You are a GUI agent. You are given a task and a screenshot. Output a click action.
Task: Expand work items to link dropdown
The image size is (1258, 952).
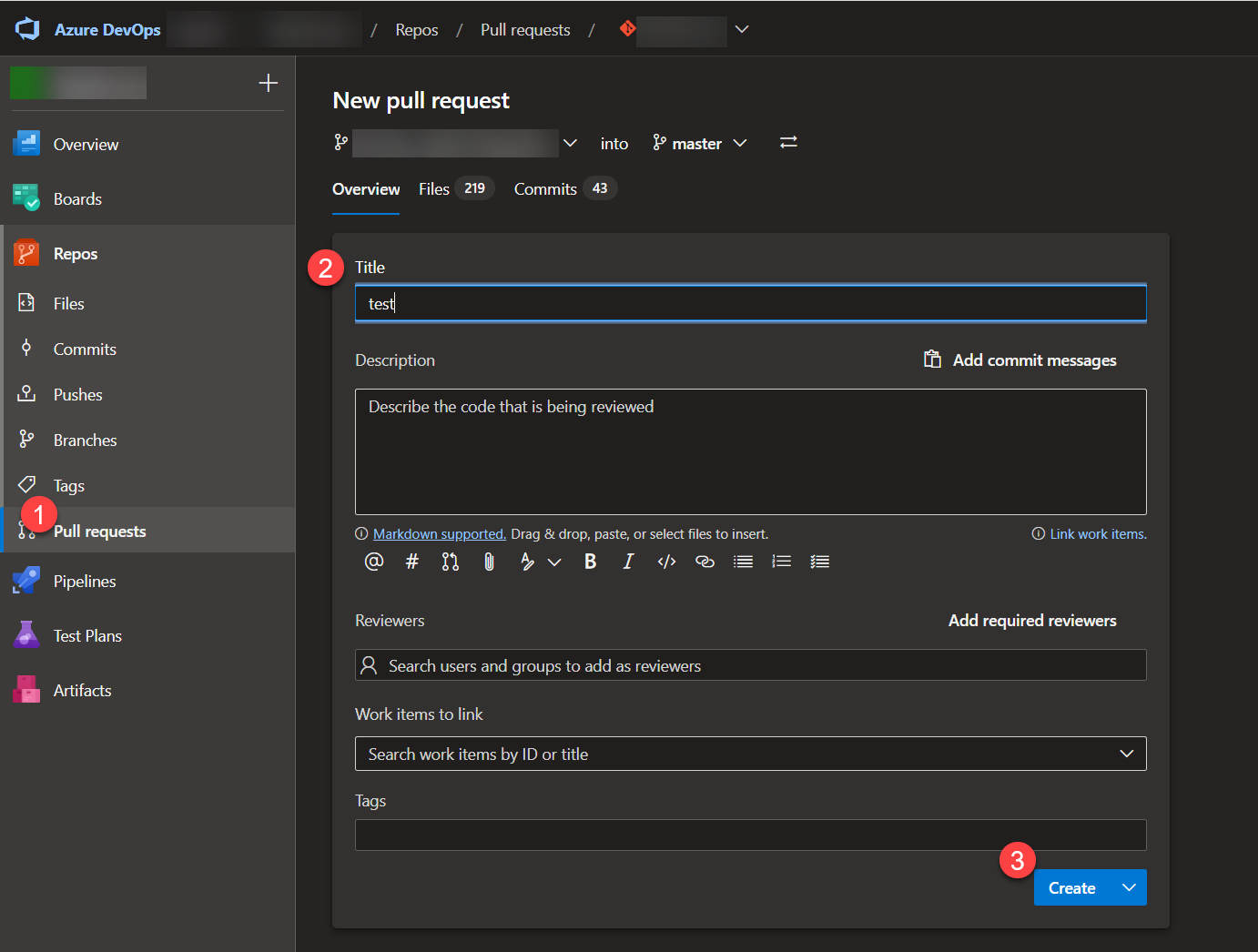(x=1126, y=754)
